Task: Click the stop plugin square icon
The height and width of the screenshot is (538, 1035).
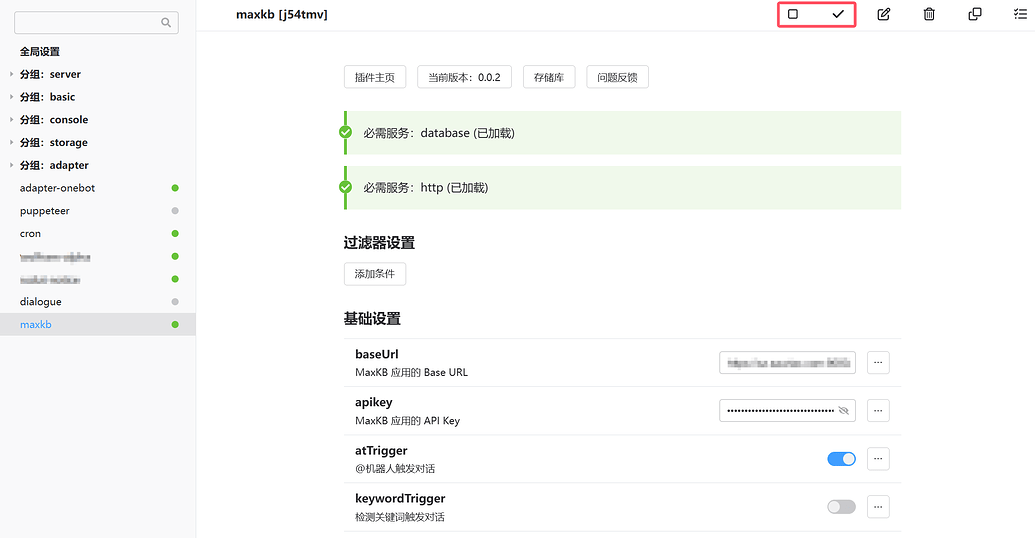Action: point(793,14)
